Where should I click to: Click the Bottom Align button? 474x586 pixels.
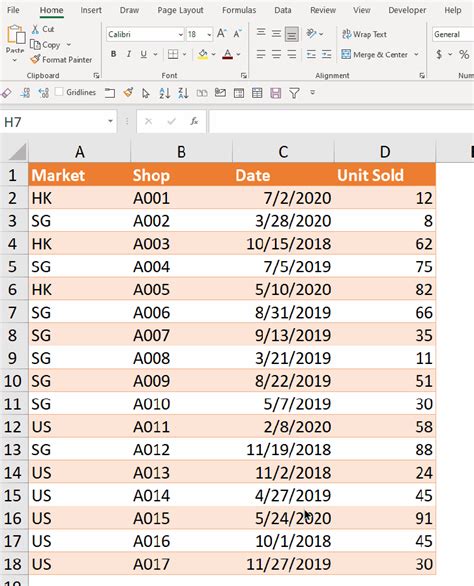[x=292, y=34]
